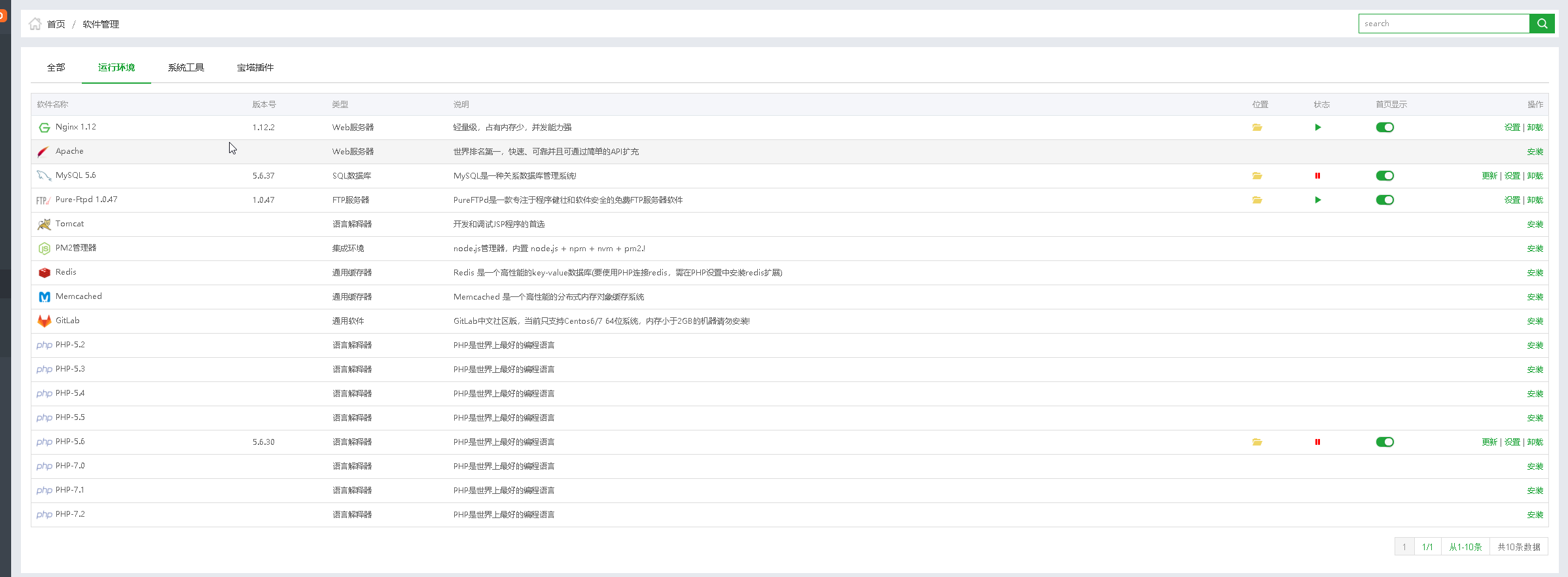Click the php icon for PHP-5.6
Viewport: 1568px width, 577px height.
(44, 442)
